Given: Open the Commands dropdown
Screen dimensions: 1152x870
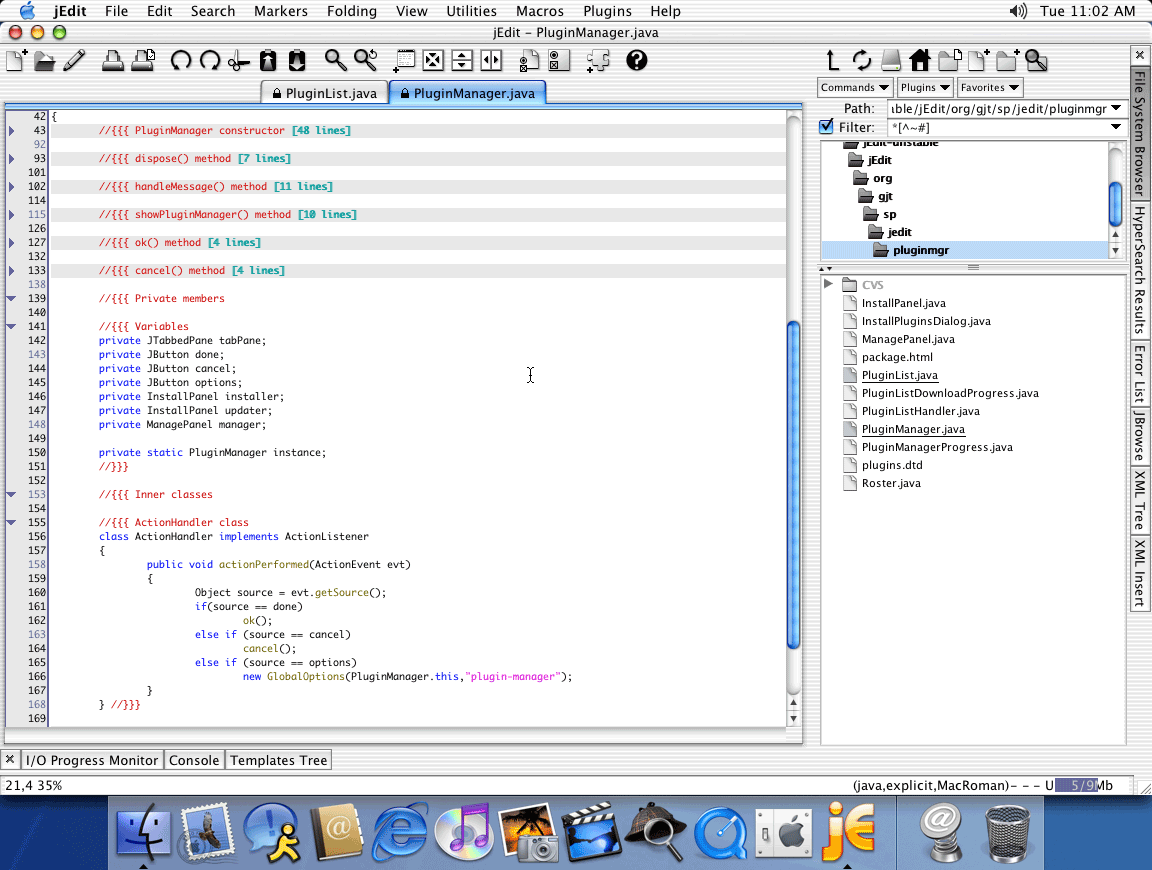Looking at the screenshot, I should (855, 87).
